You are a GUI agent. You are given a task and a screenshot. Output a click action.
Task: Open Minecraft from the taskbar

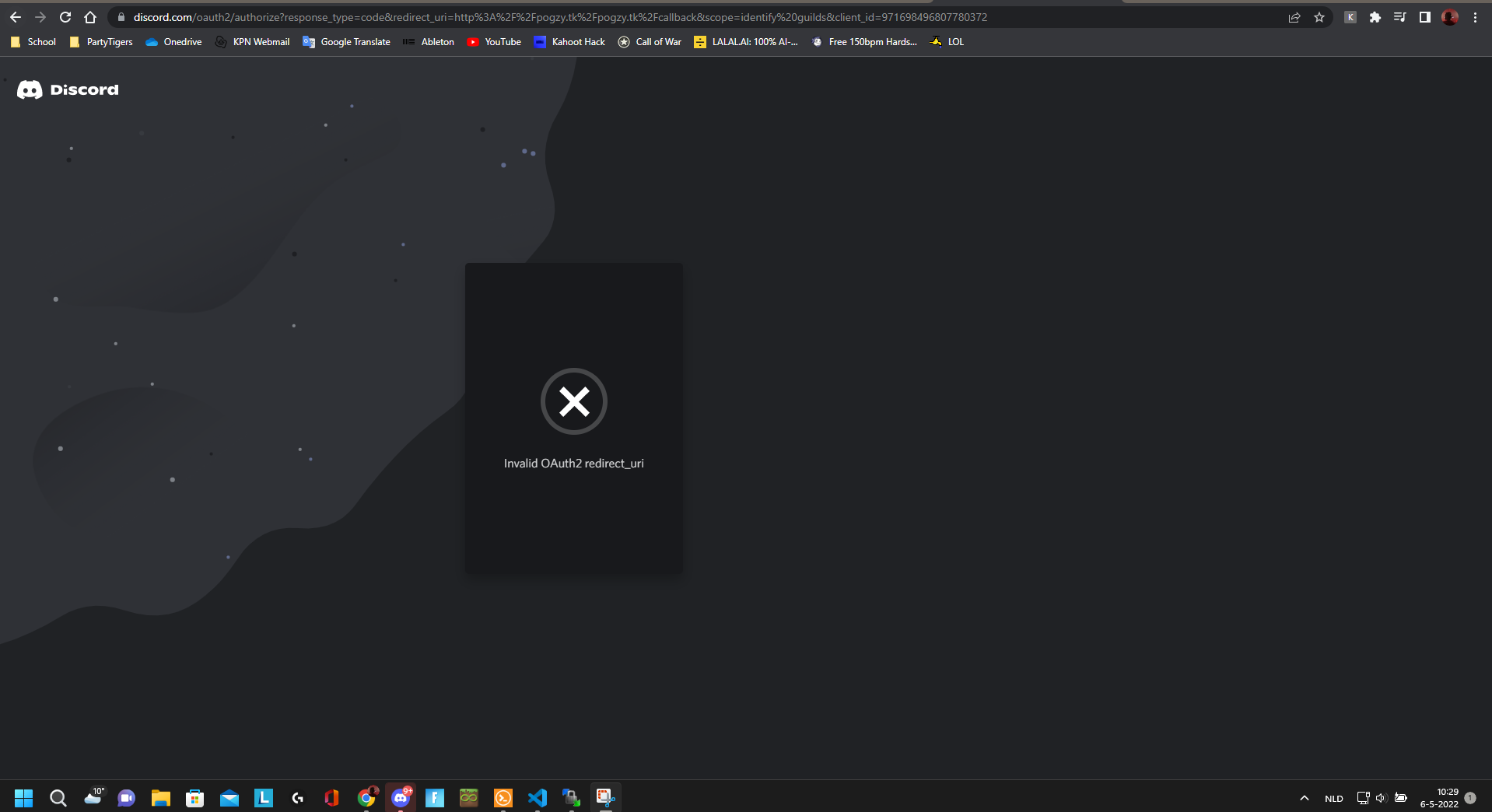(x=468, y=797)
